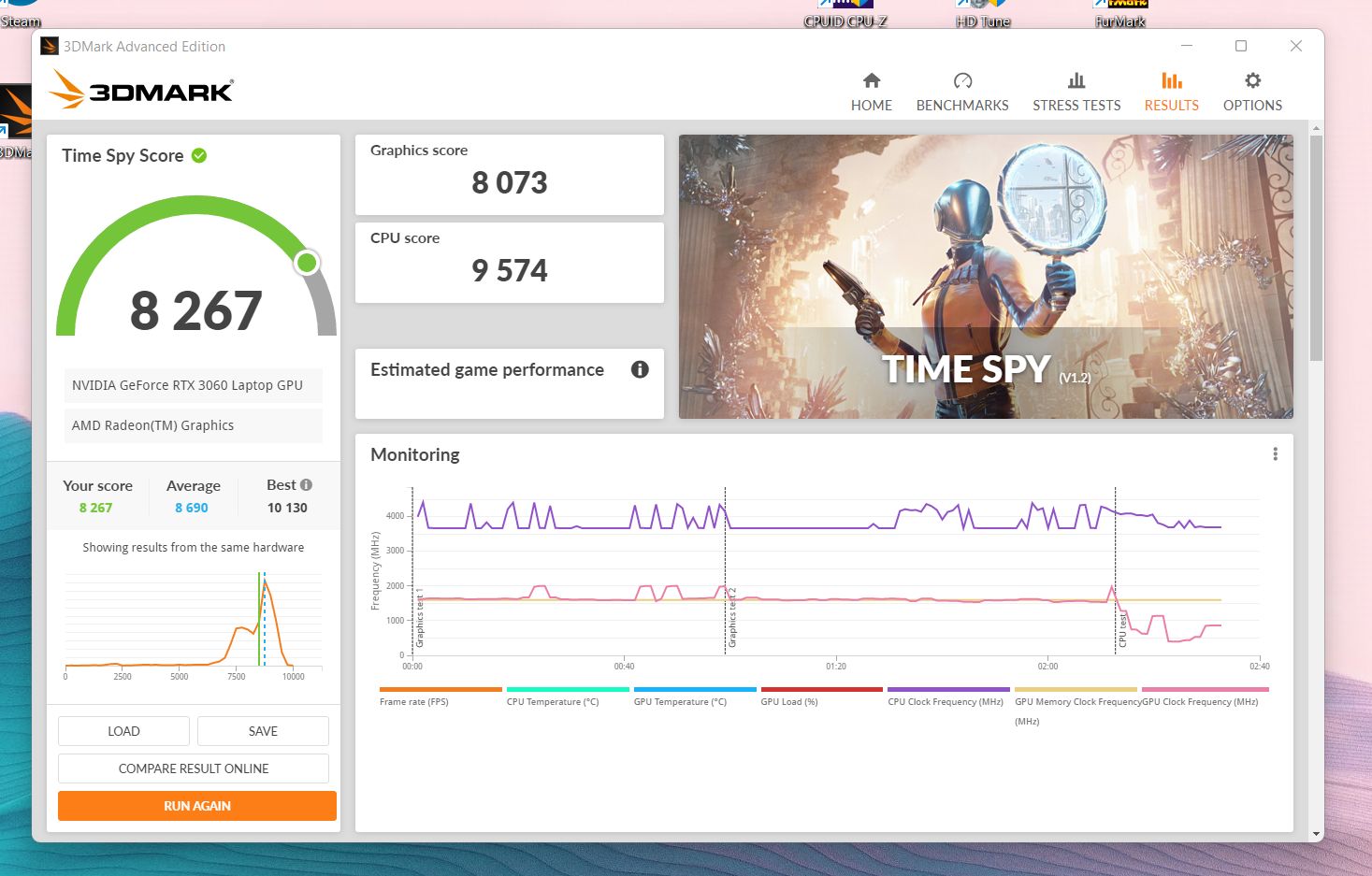Close the 3DMark window
This screenshot has width=1372, height=876.
(x=1296, y=46)
